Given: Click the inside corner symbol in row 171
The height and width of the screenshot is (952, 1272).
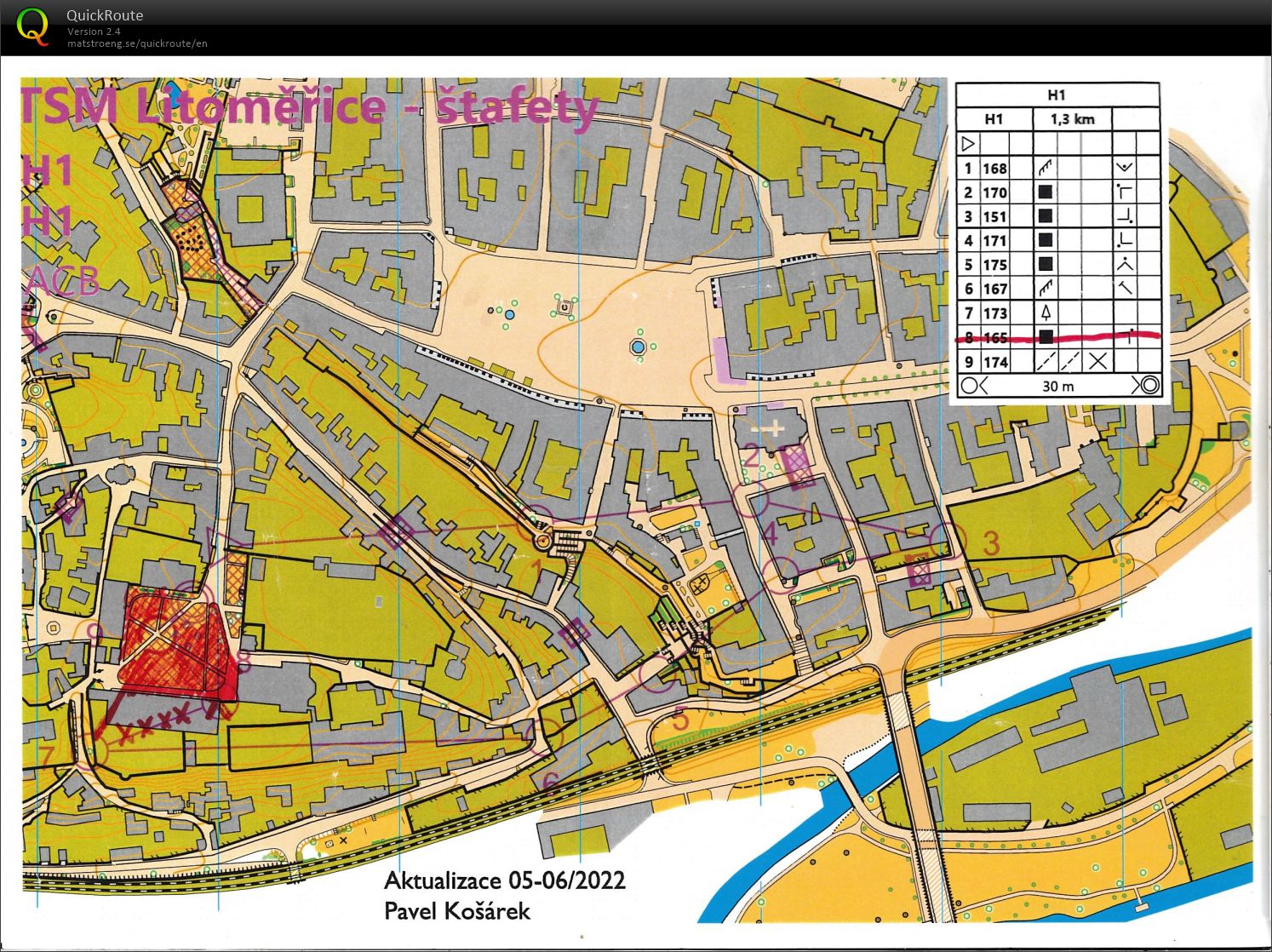Looking at the screenshot, I should [x=1124, y=241].
